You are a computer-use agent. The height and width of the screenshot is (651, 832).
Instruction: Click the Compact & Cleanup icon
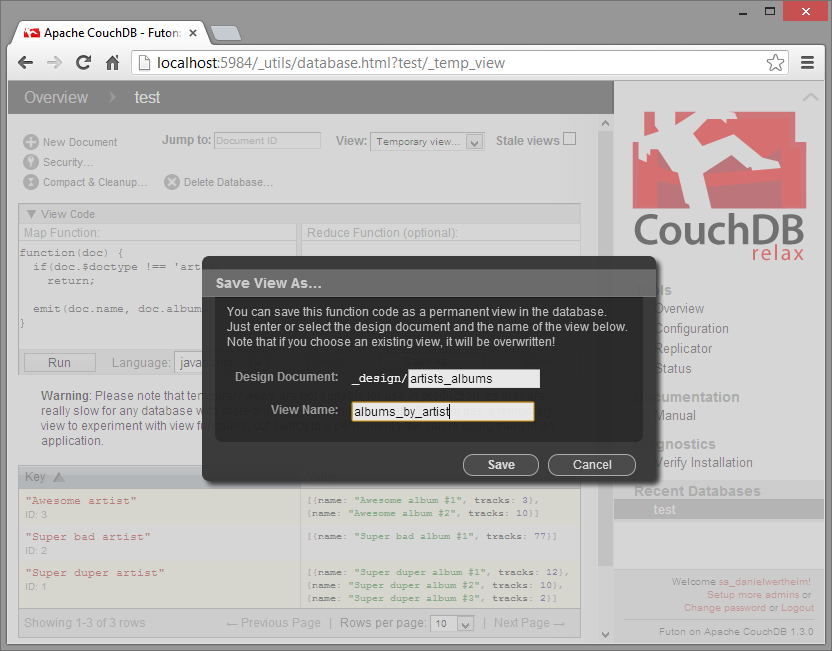pos(31,182)
